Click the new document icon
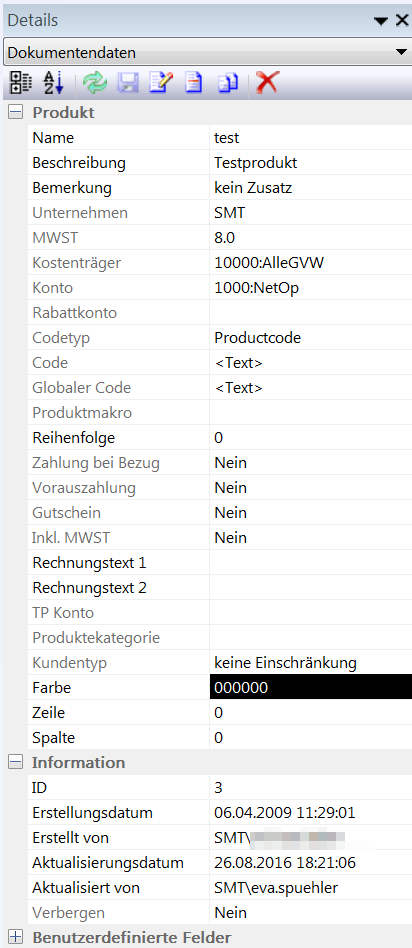 click(194, 82)
